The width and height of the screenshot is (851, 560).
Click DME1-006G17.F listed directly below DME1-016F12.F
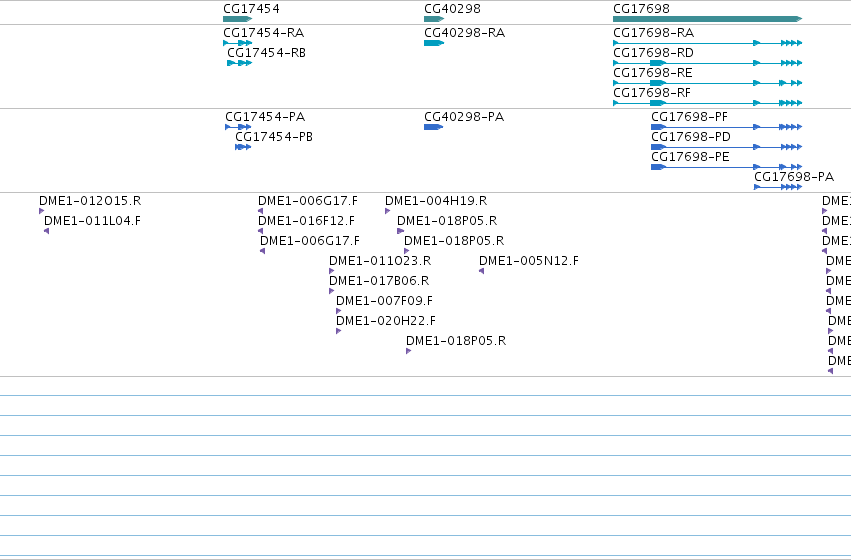pos(263,251)
